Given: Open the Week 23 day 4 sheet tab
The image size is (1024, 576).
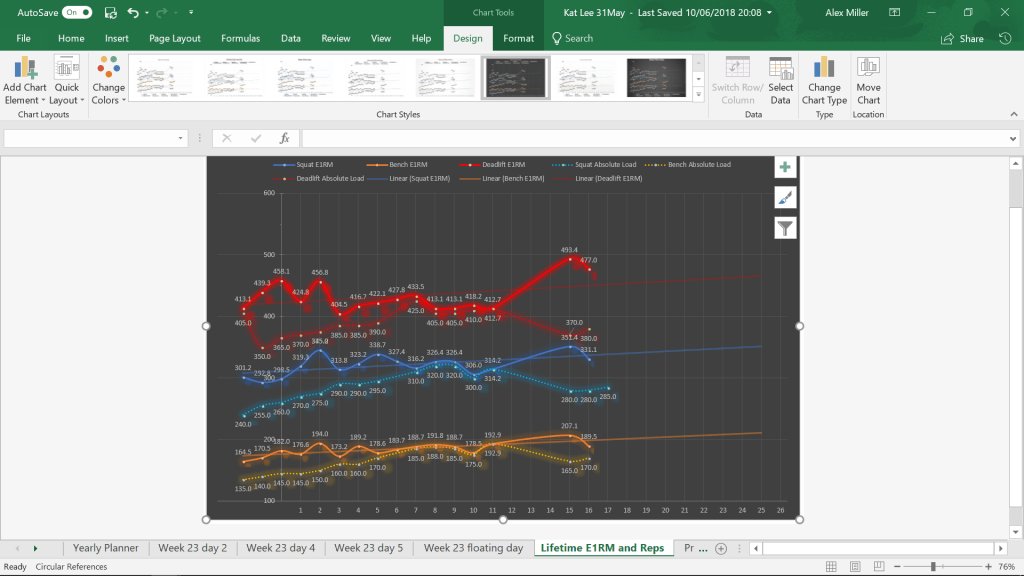Looking at the screenshot, I should 281,548.
